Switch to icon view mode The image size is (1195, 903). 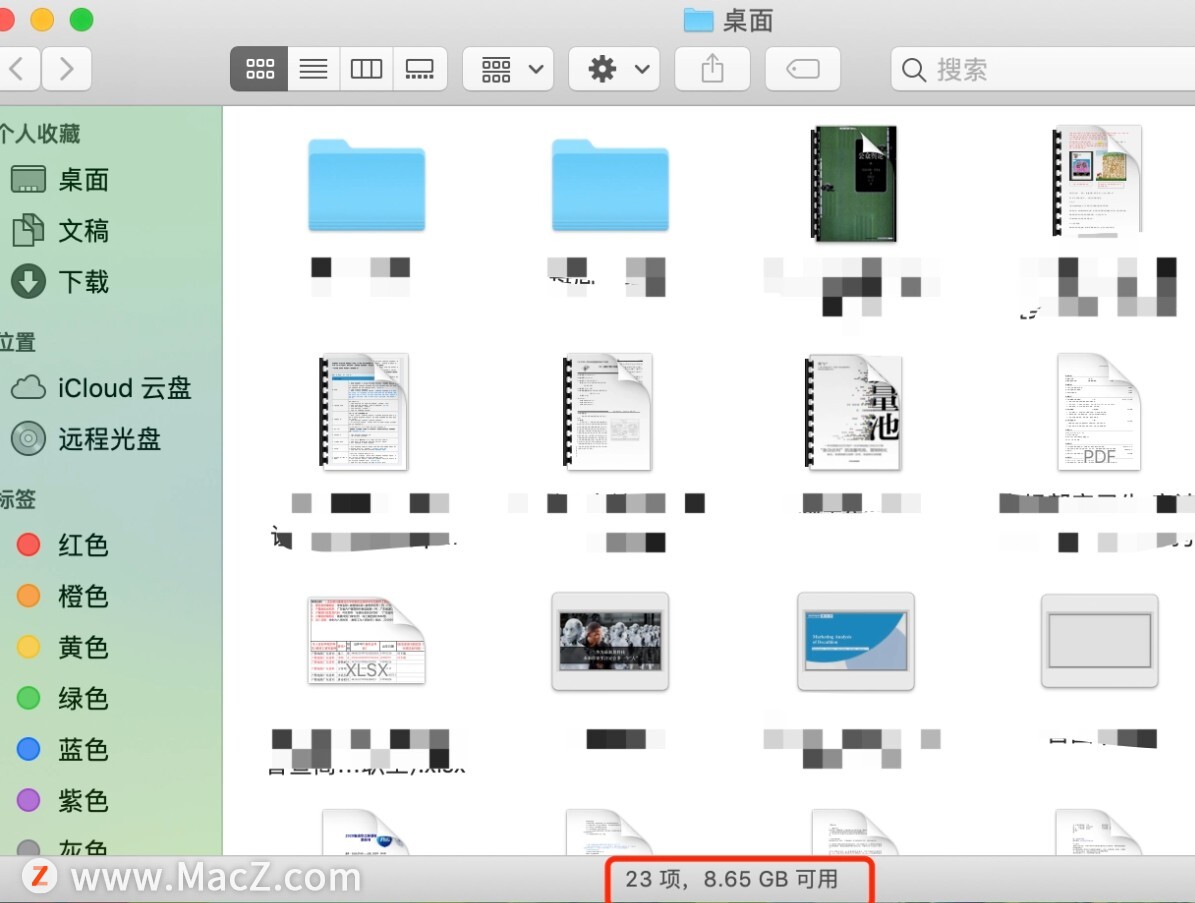pyautogui.click(x=259, y=69)
